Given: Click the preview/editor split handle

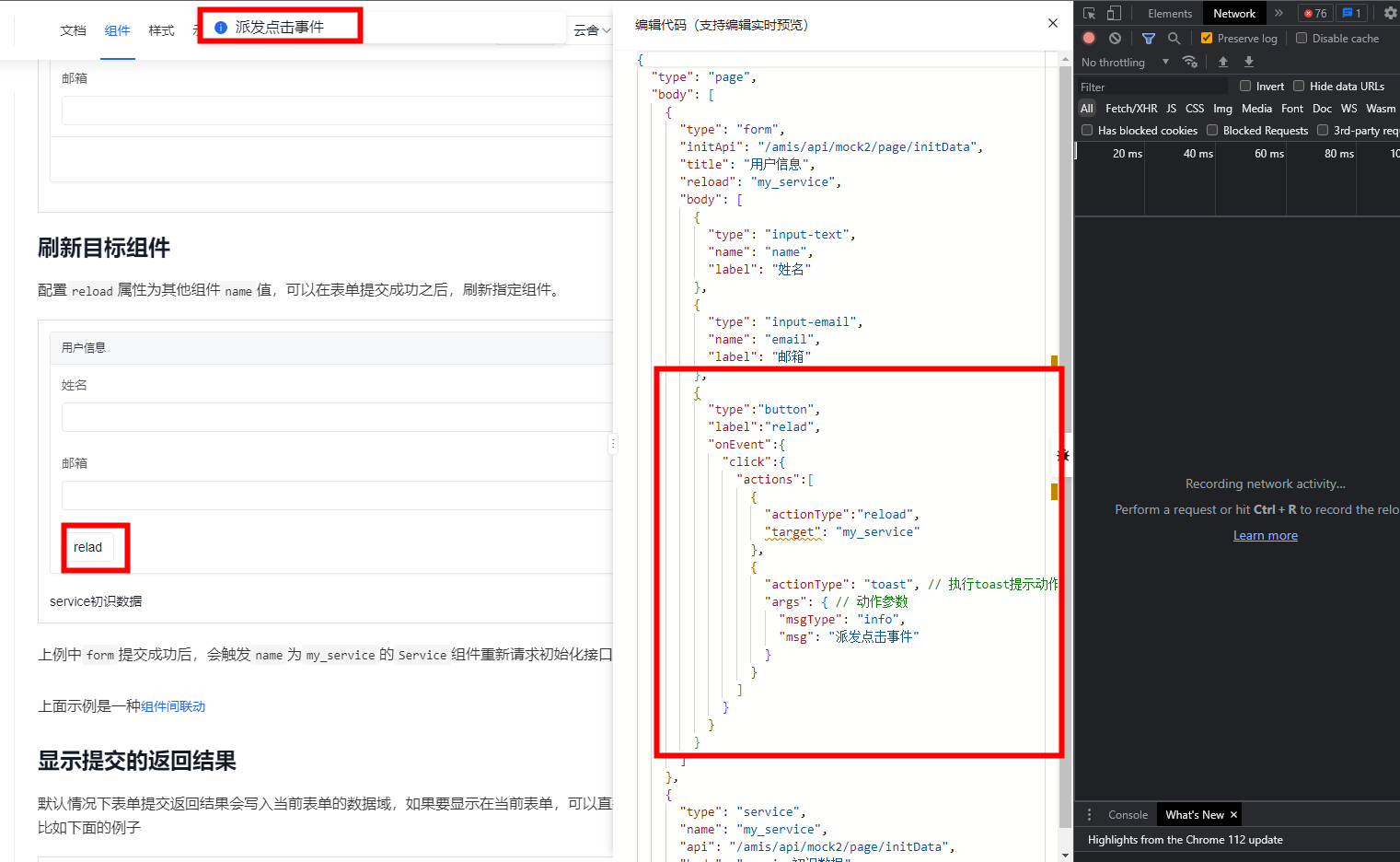Looking at the screenshot, I should [x=613, y=444].
